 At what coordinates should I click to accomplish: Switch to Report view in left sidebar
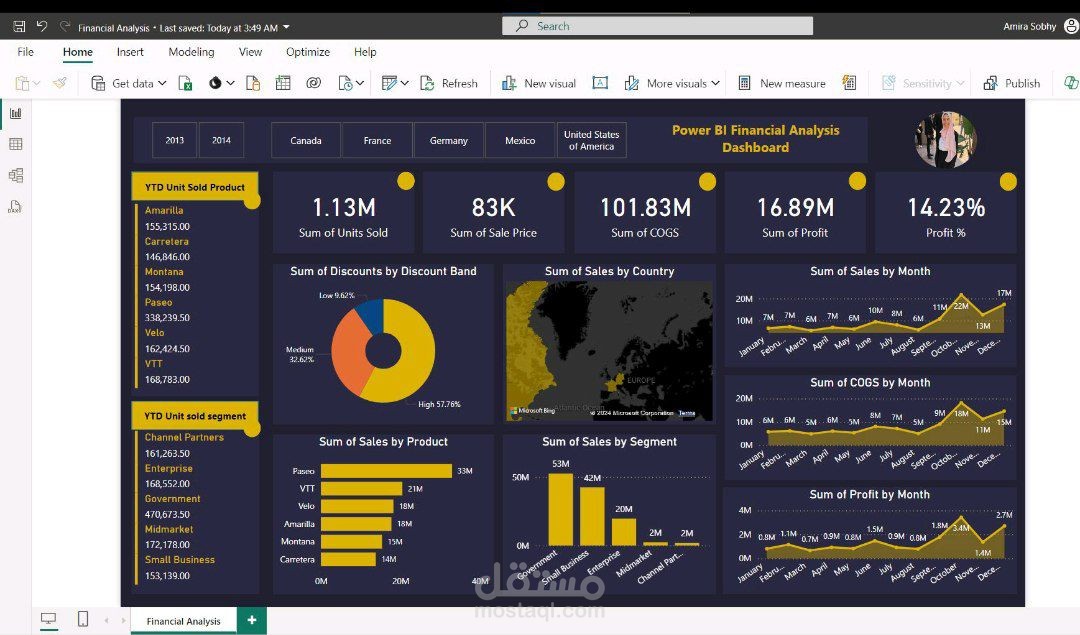15,114
